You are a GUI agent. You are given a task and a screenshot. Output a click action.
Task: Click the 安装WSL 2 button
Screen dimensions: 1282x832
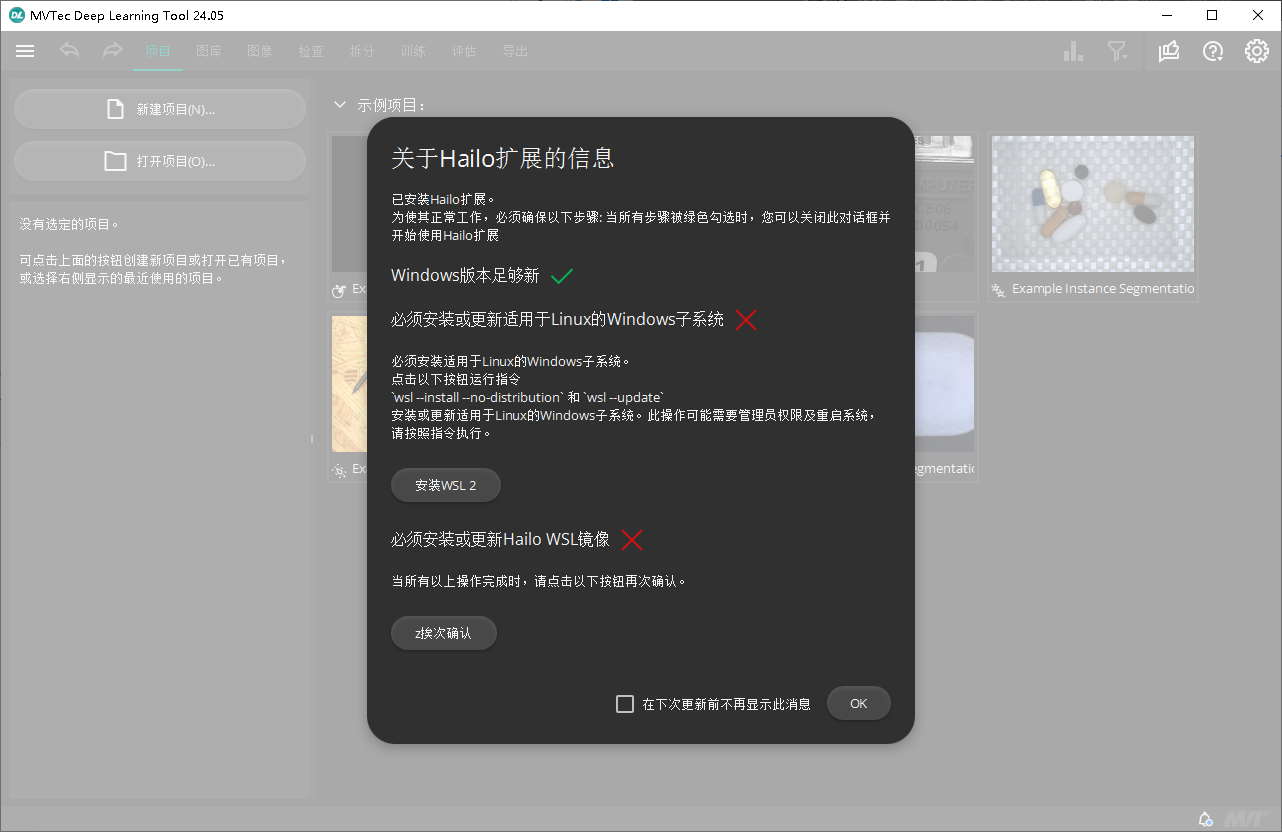(x=446, y=485)
